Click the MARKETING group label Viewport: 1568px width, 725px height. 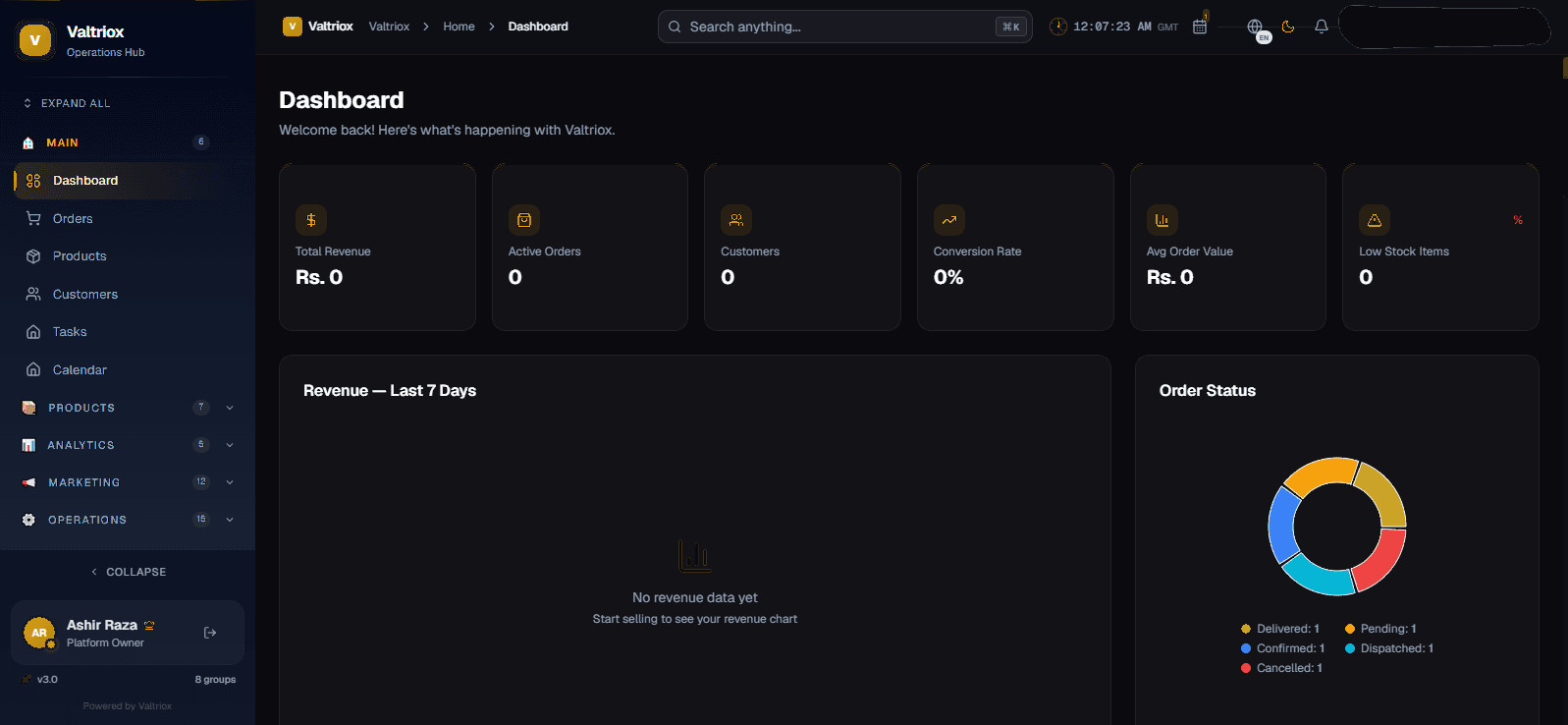pyautogui.click(x=84, y=482)
